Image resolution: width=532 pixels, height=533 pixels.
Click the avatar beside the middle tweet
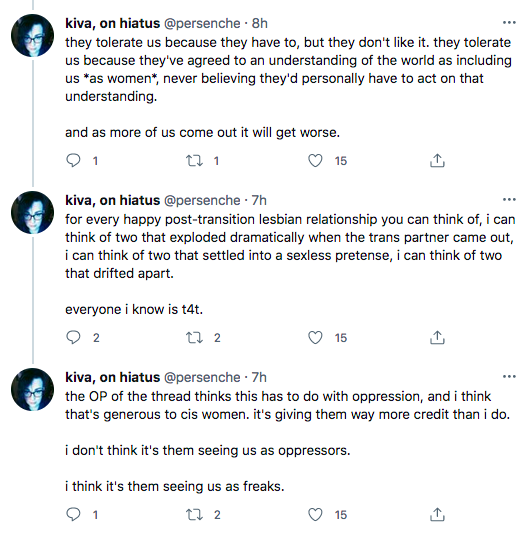click(33, 212)
